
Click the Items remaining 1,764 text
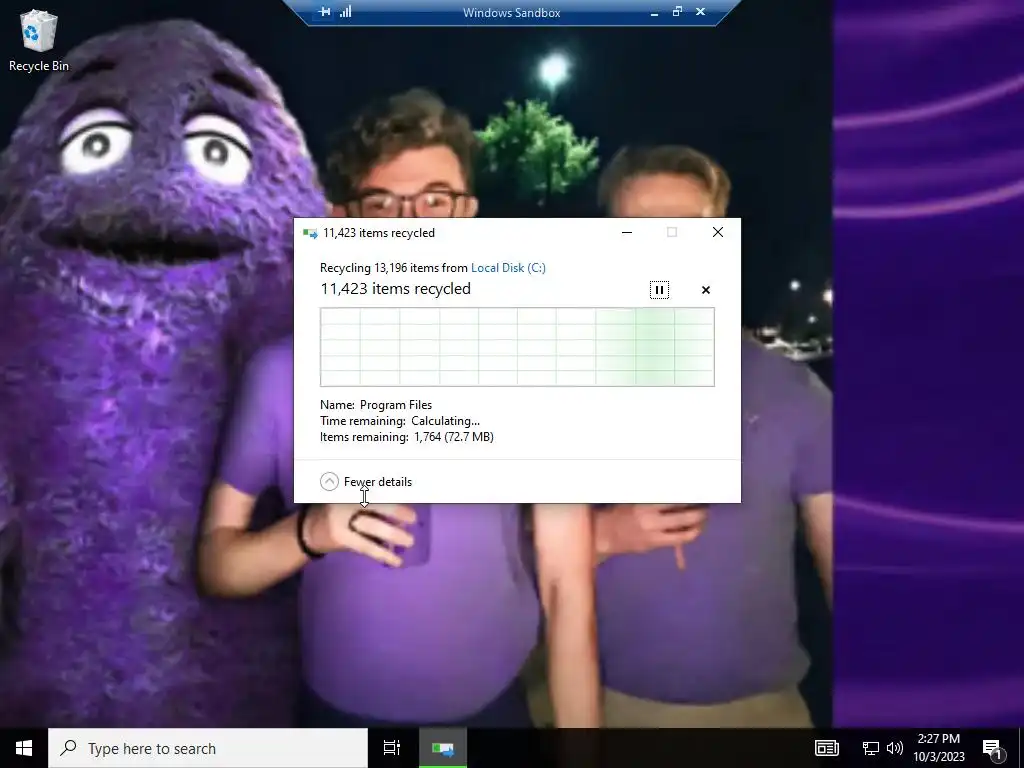pos(407,437)
